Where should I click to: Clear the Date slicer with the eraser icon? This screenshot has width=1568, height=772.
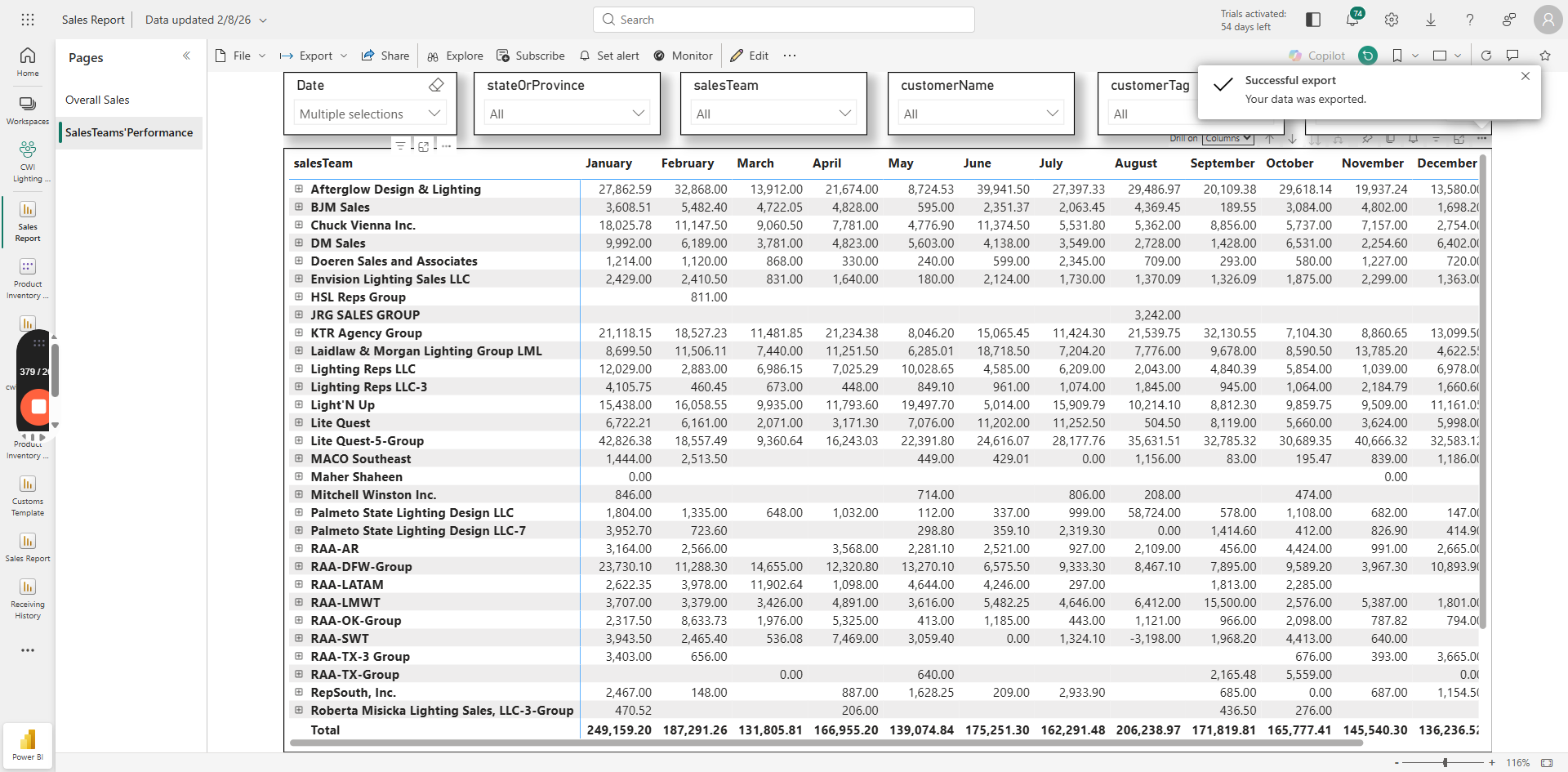tap(436, 85)
